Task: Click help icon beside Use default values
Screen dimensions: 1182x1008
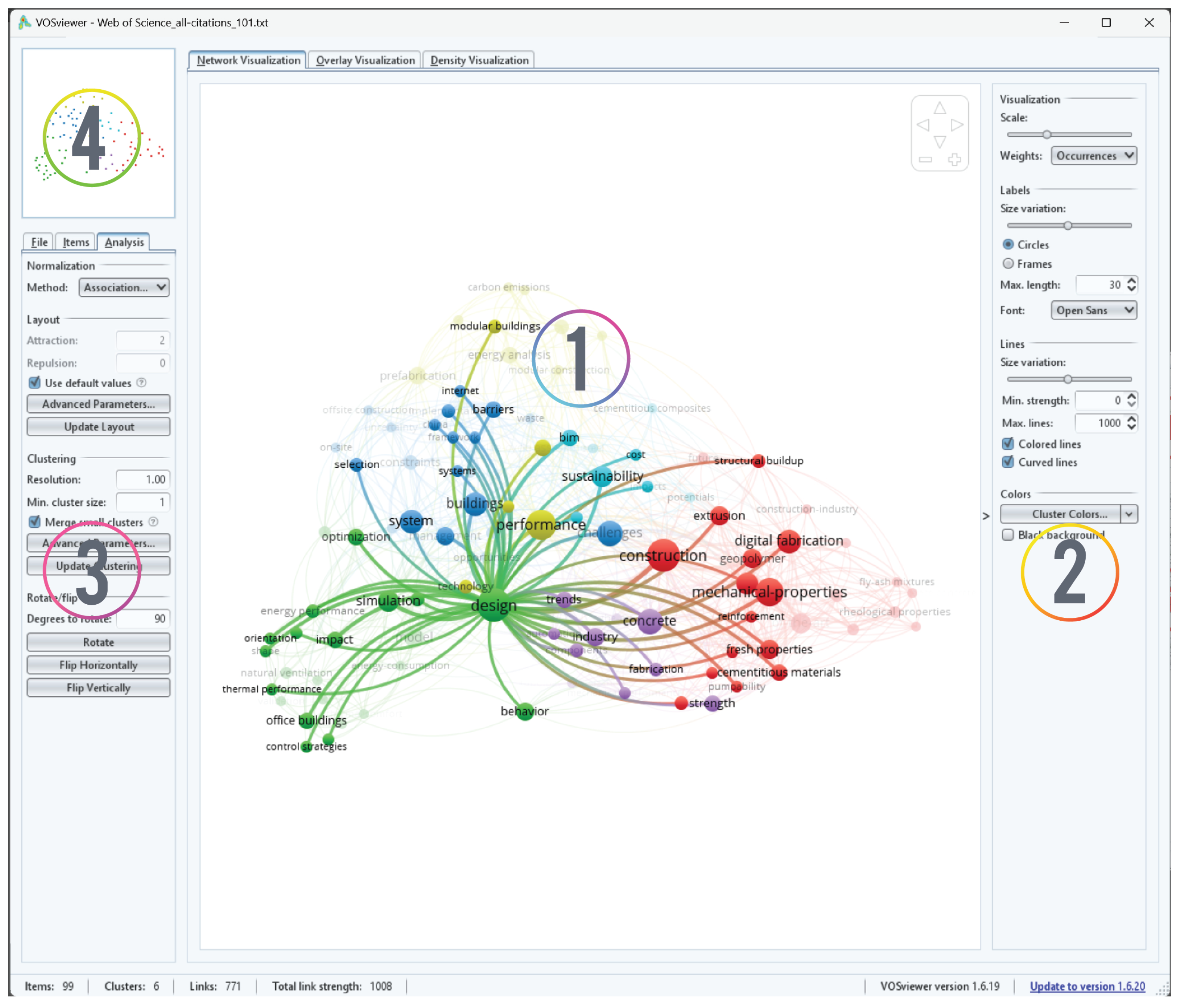Action: click(142, 383)
